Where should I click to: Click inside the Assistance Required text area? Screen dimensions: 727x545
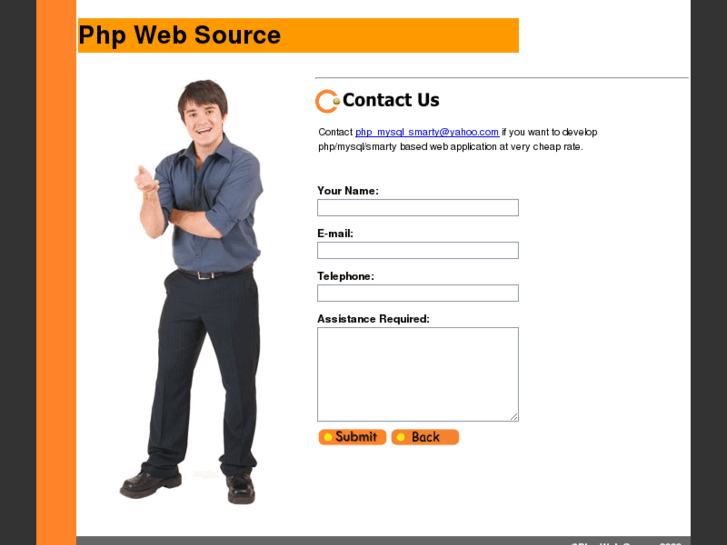[x=418, y=374]
